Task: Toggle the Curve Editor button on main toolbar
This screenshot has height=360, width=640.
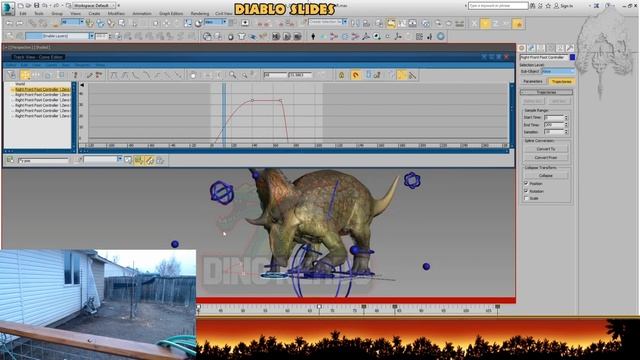Action: click(402, 23)
